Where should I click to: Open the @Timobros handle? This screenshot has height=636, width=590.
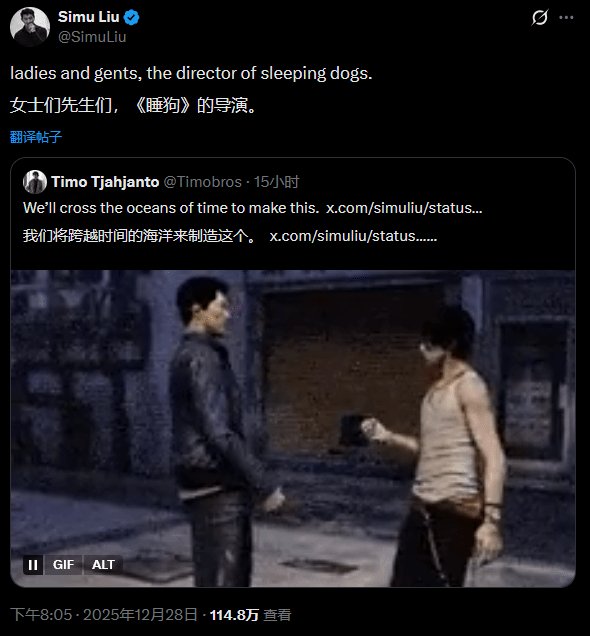(202, 182)
